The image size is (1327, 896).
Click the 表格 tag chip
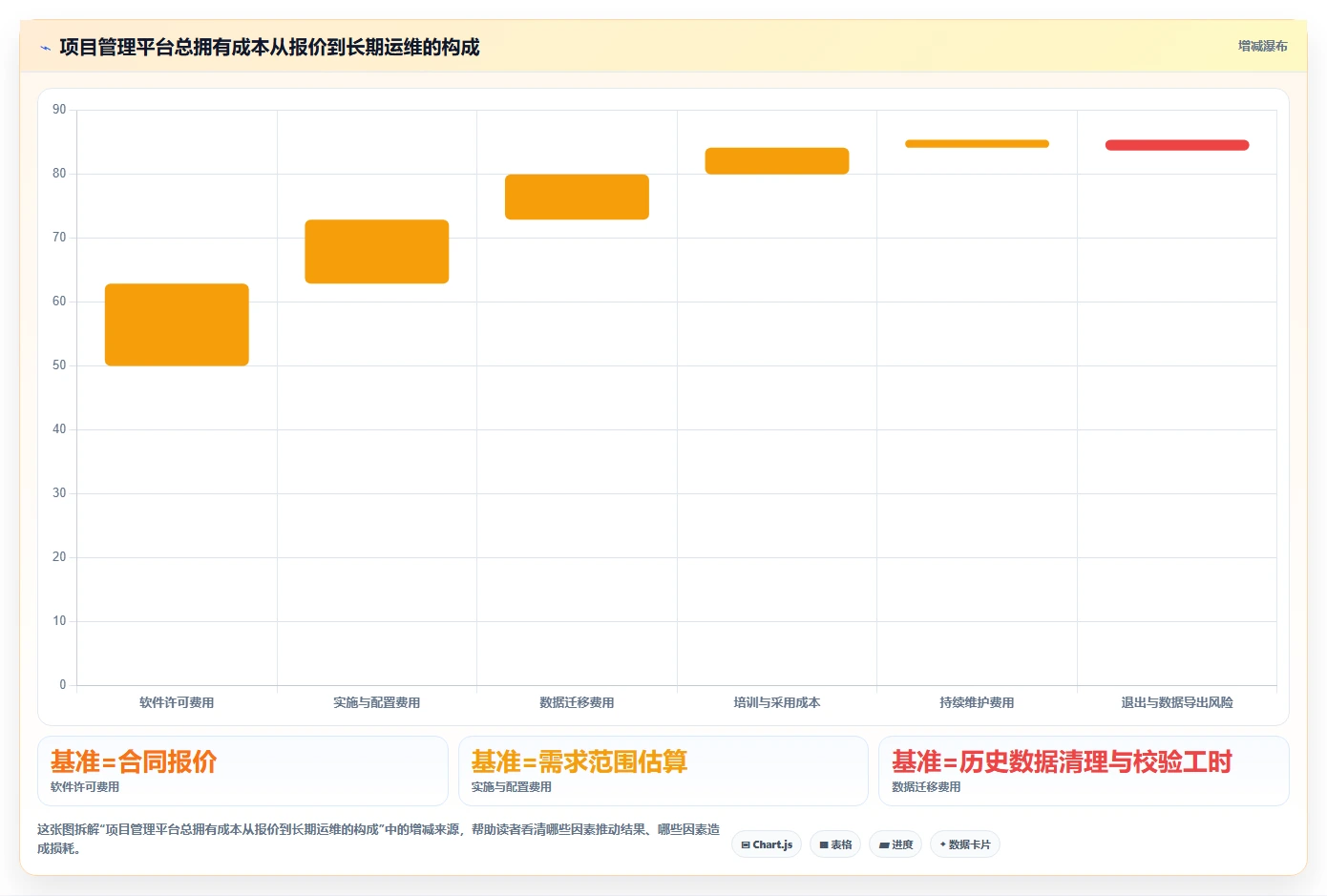[835, 844]
